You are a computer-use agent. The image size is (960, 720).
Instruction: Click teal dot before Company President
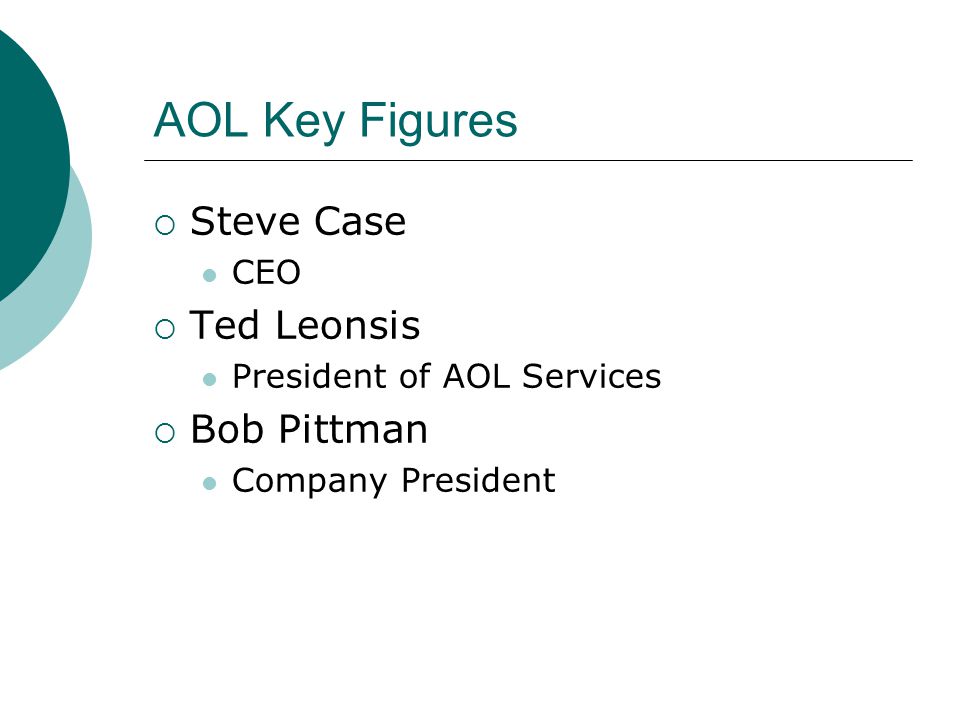209,484
